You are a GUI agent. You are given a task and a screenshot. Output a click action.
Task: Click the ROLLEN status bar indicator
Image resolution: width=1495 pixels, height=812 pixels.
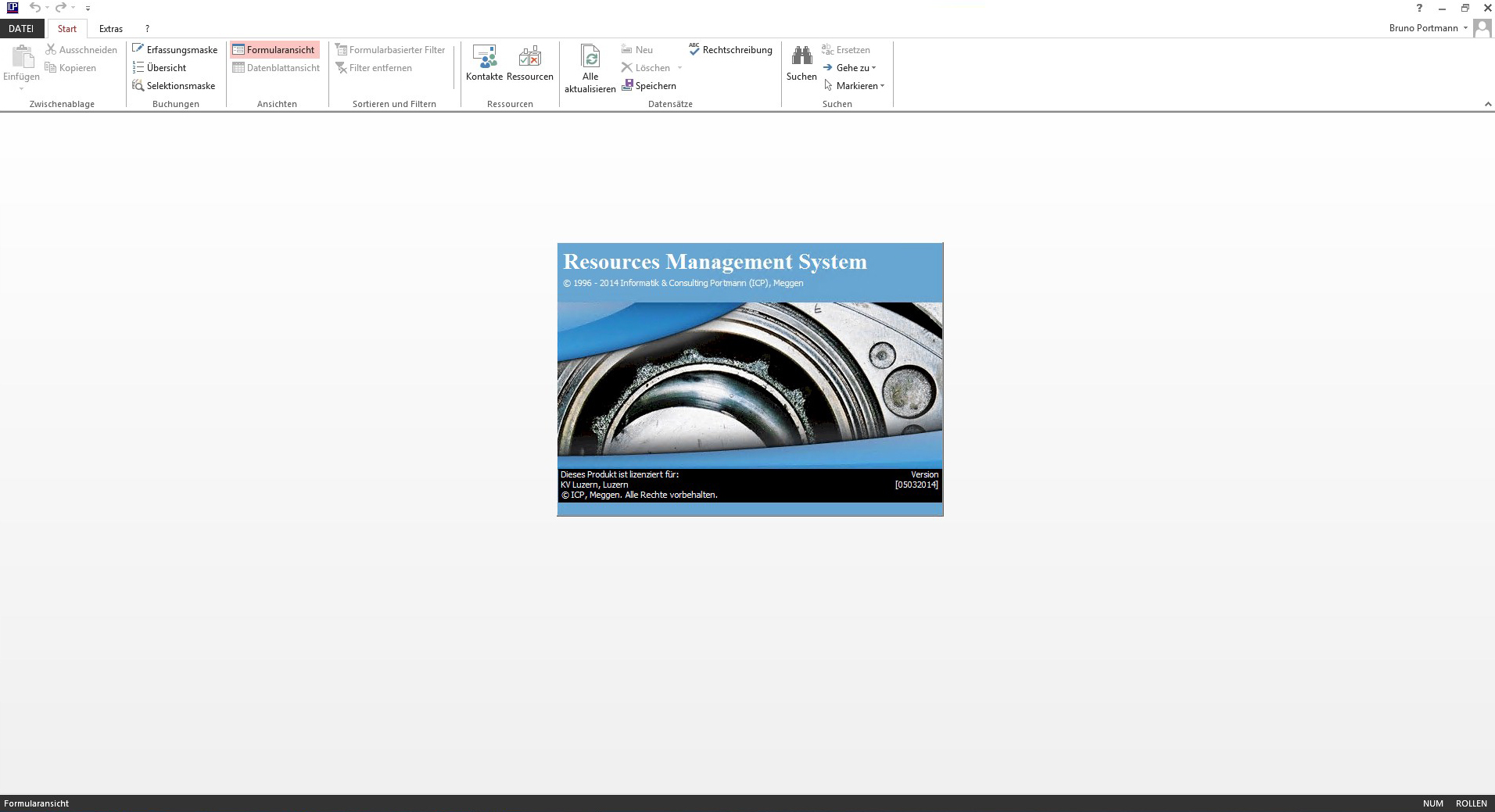coord(1472,803)
